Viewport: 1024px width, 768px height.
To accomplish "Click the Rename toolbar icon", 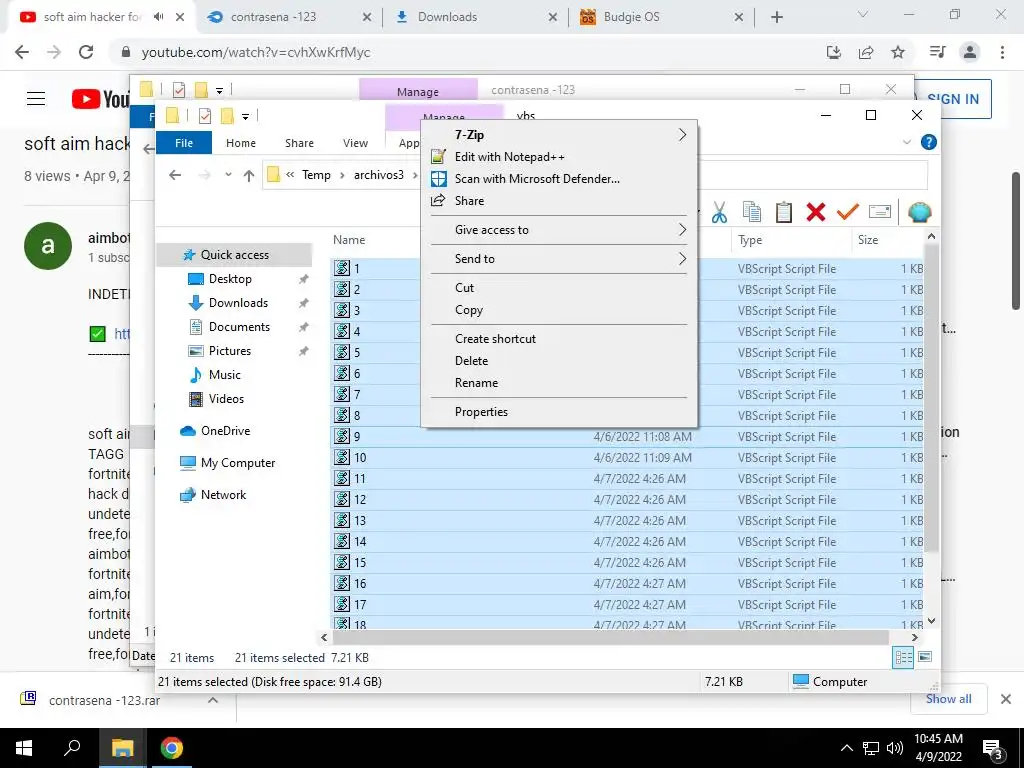I will [880, 212].
